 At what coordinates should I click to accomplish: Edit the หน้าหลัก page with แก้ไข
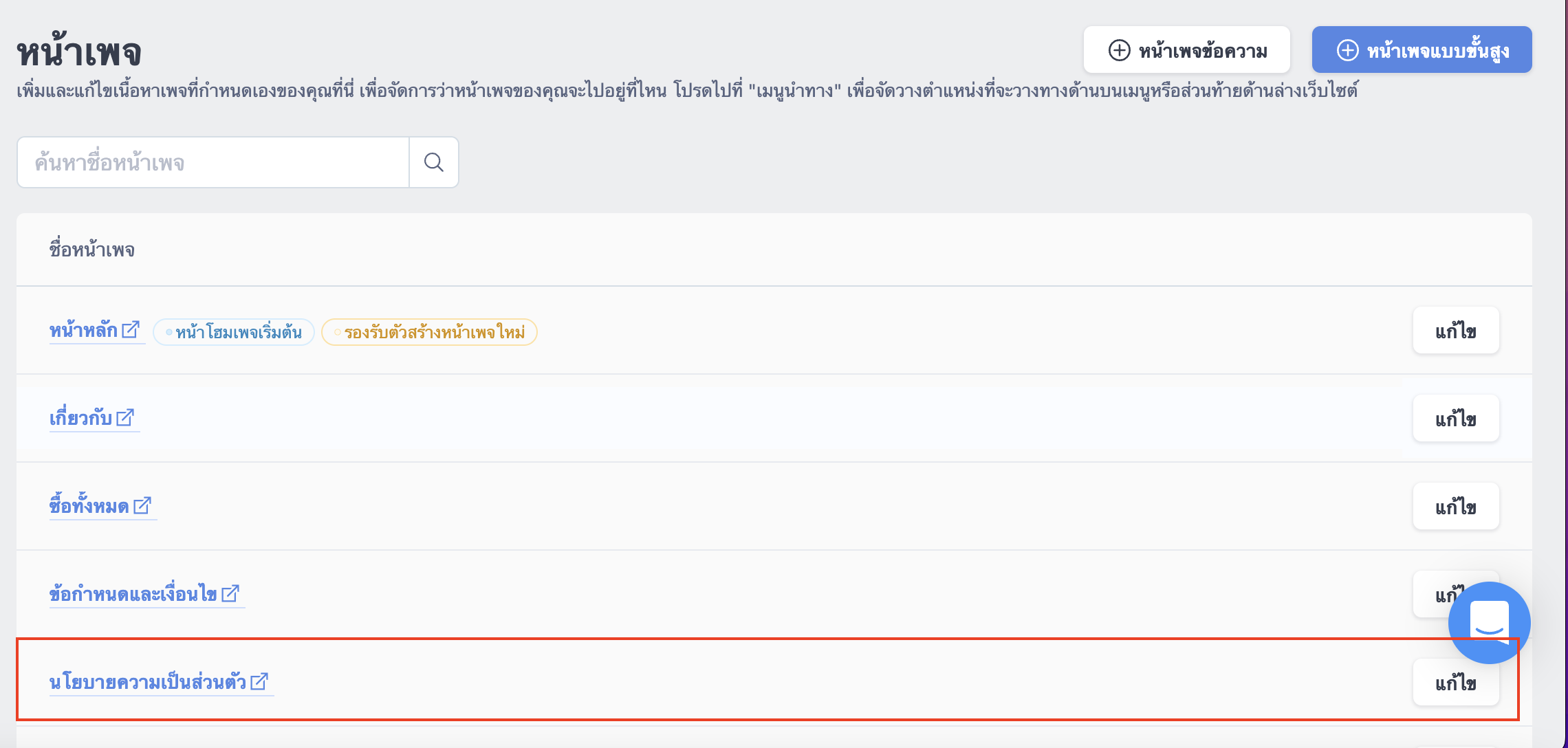pyautogui.click(x=1456, y=331)
